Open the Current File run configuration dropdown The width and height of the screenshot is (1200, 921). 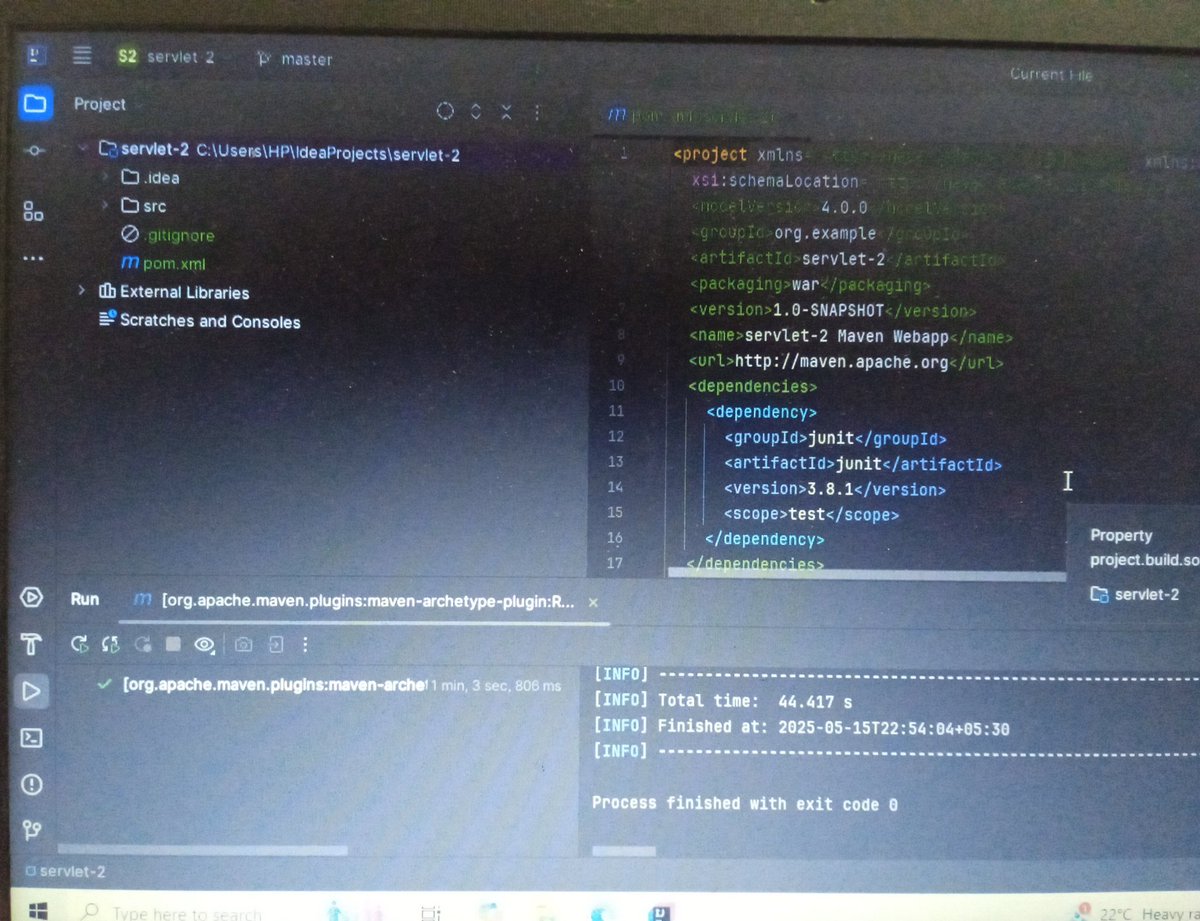(1051, 75)
